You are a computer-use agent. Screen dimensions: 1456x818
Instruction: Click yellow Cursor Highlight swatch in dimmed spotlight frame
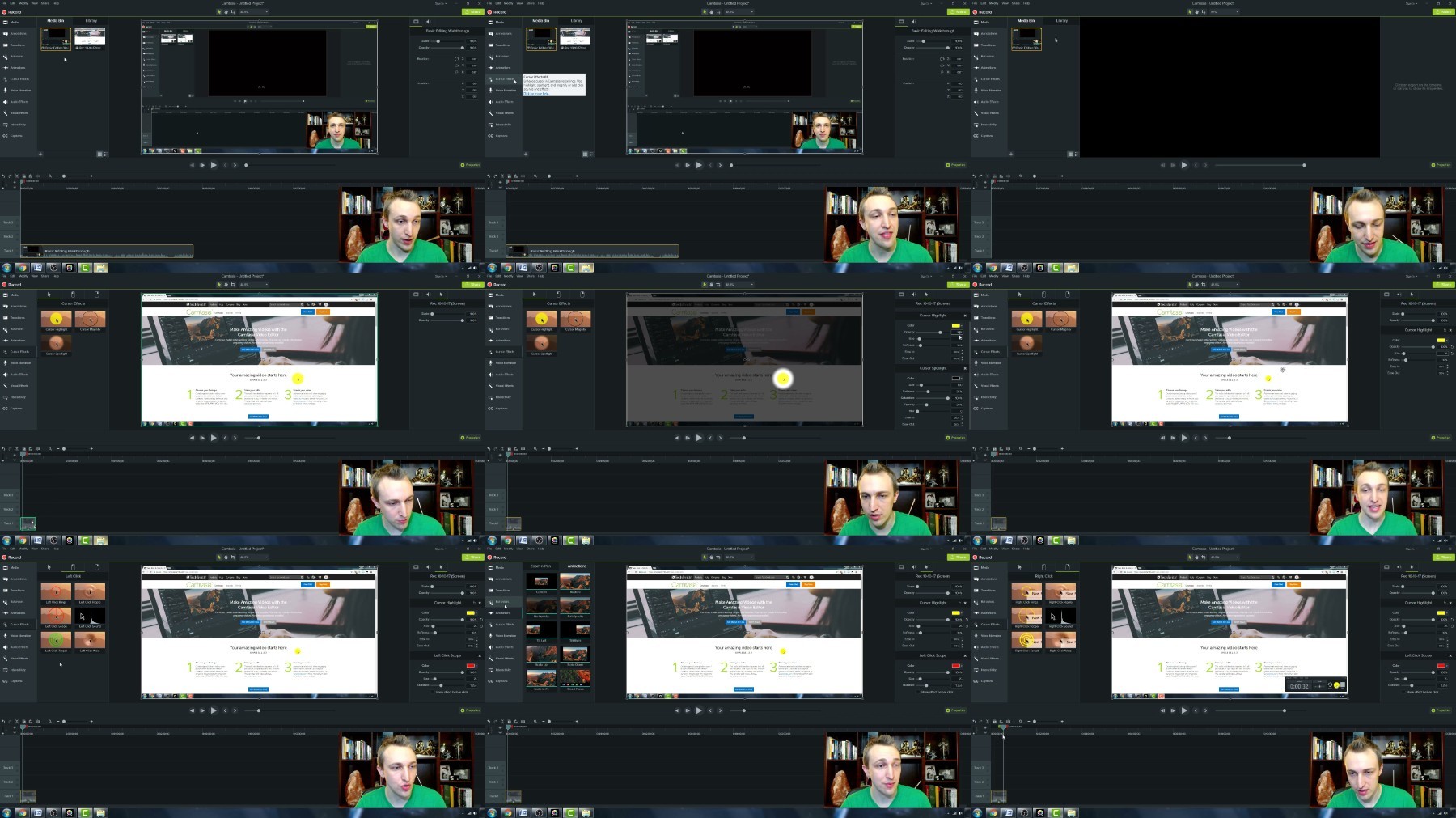[955, 325]
